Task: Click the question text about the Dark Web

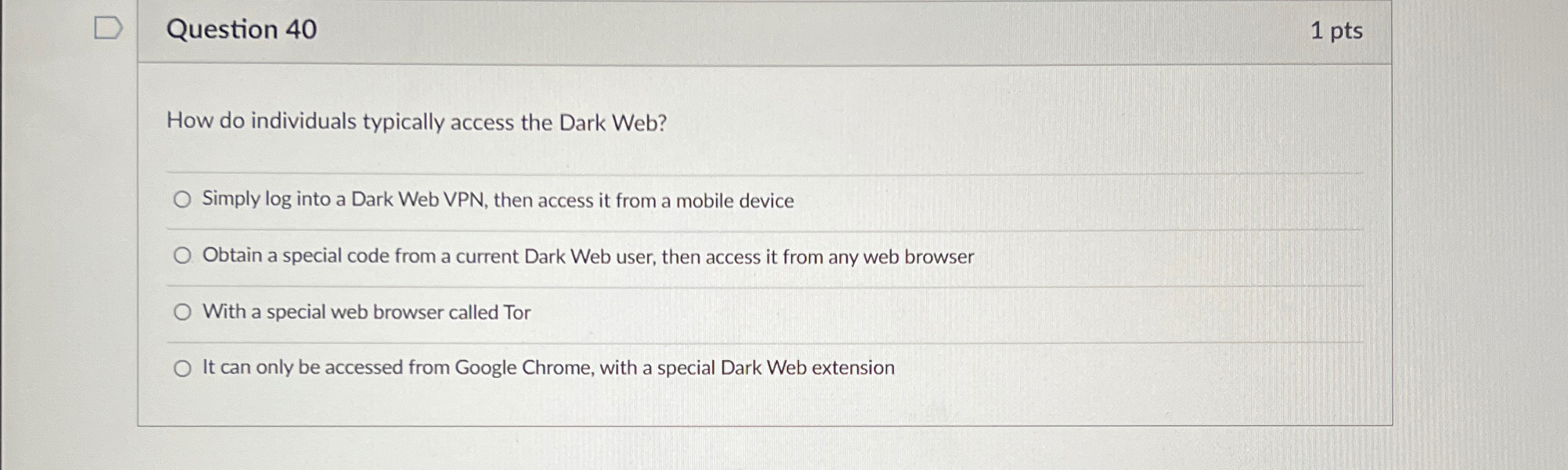Action: tap(415, 123)
